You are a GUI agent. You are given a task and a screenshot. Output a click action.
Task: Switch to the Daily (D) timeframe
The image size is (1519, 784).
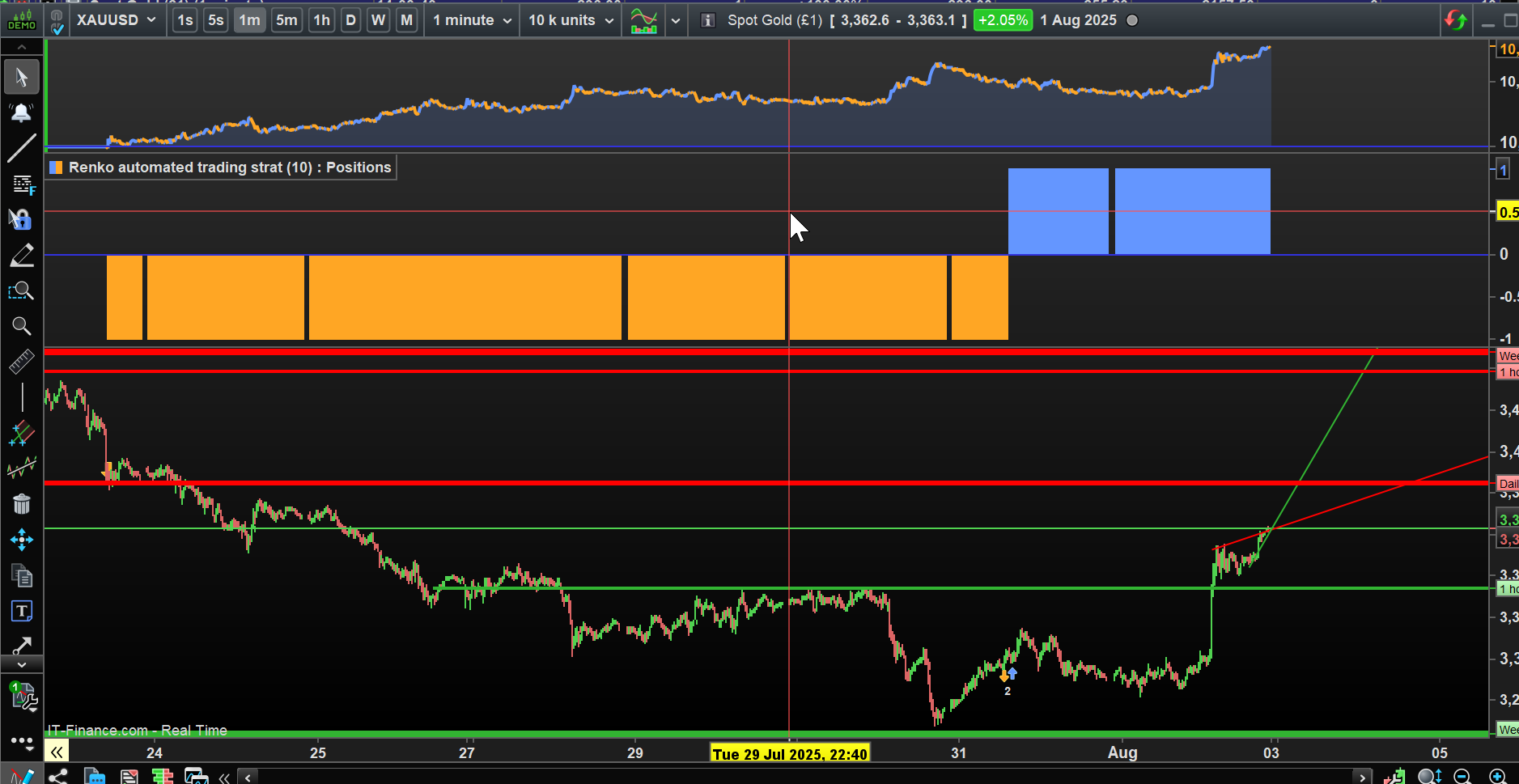click(350, 20)
